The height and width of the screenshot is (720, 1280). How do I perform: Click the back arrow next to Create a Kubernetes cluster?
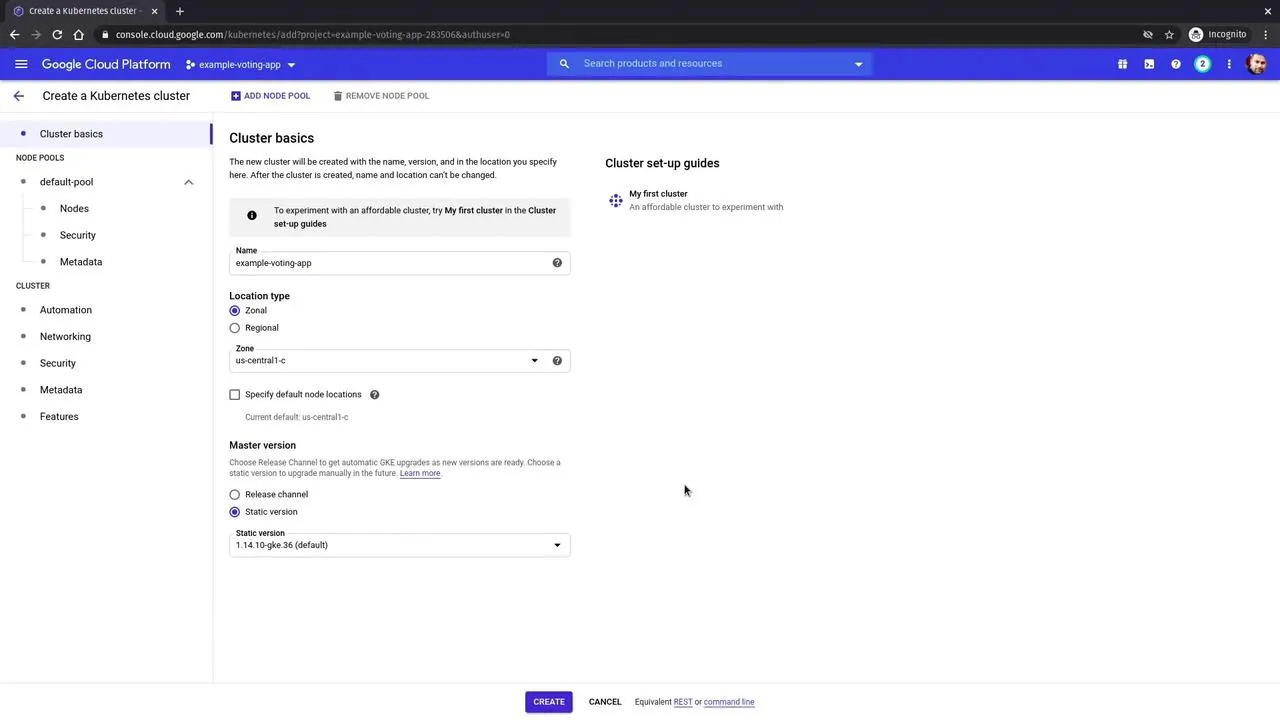click(x=18, y=95)
